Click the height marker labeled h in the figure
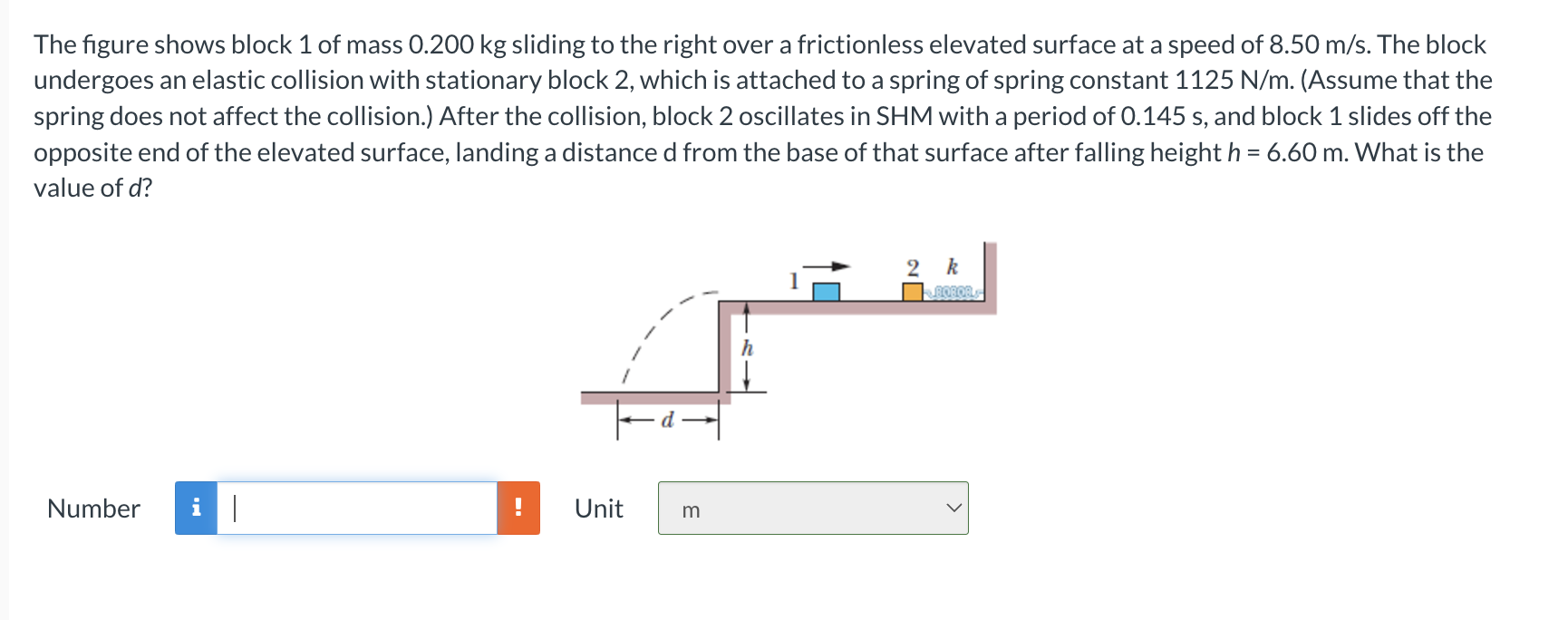1568x620 pixels. (x=746, y=347)
